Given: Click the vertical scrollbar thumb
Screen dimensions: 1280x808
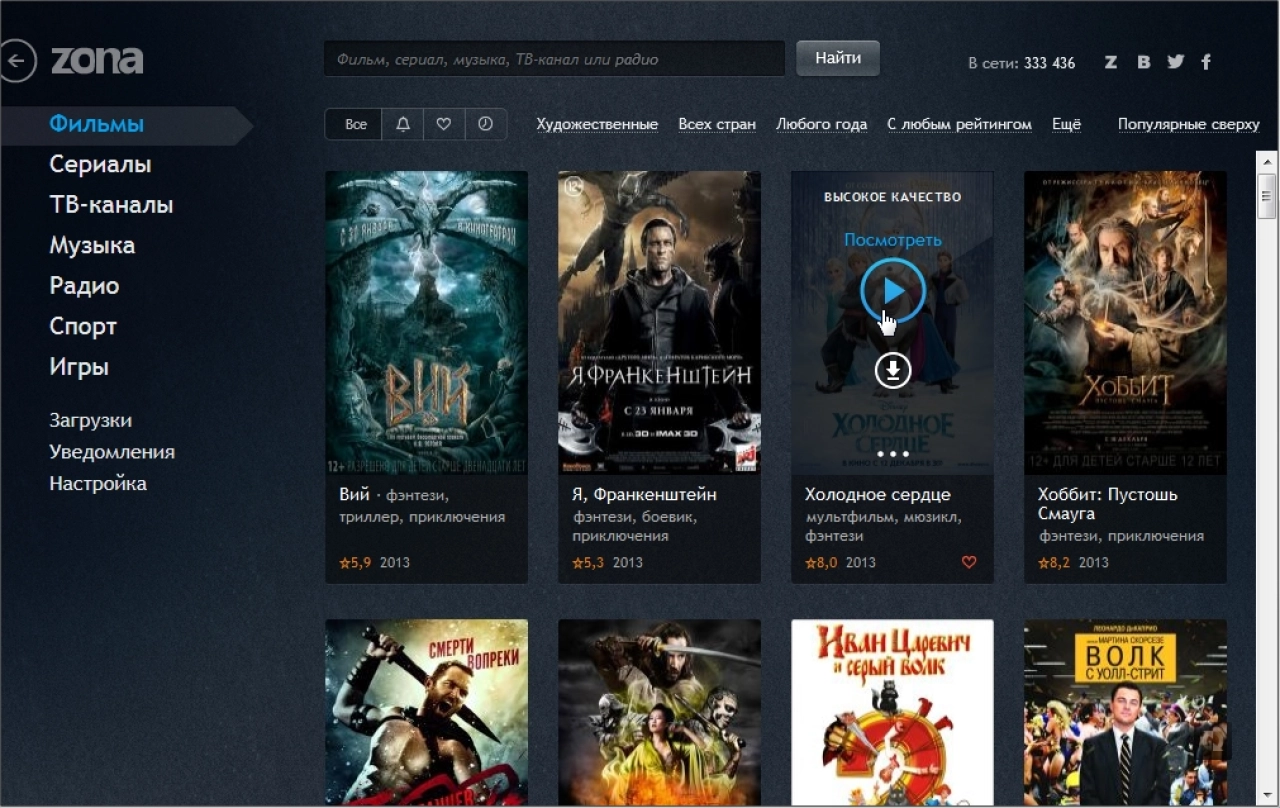Looking at the screenshot, I should tap(1267, 195).
